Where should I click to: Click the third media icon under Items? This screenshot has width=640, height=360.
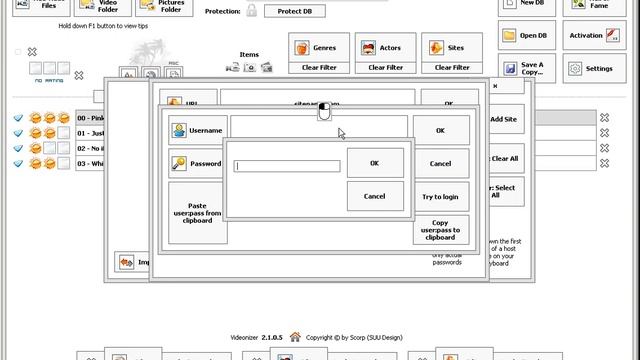pos(267,67)
